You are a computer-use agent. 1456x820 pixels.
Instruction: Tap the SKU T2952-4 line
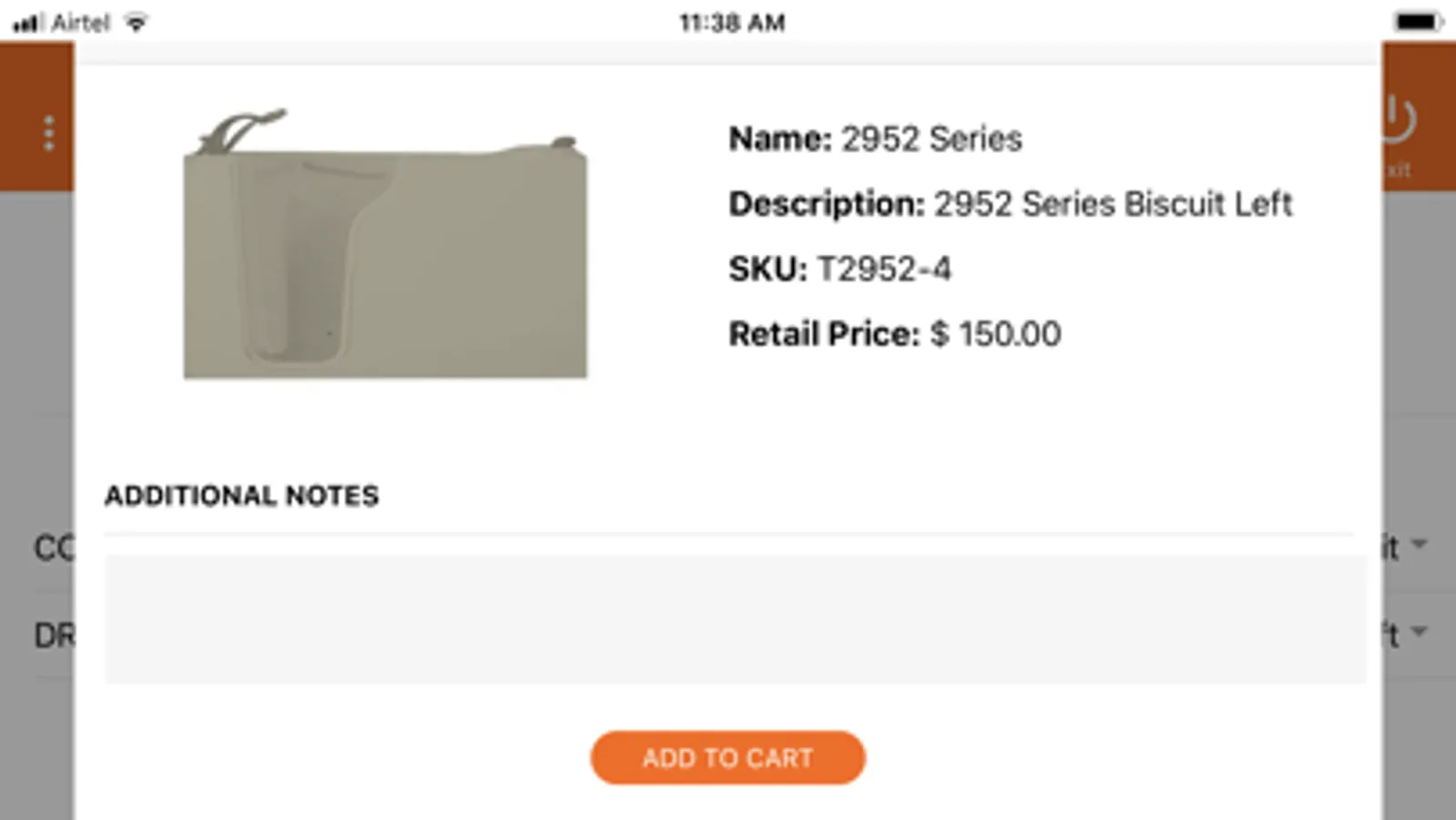click(x=840, y=270)
